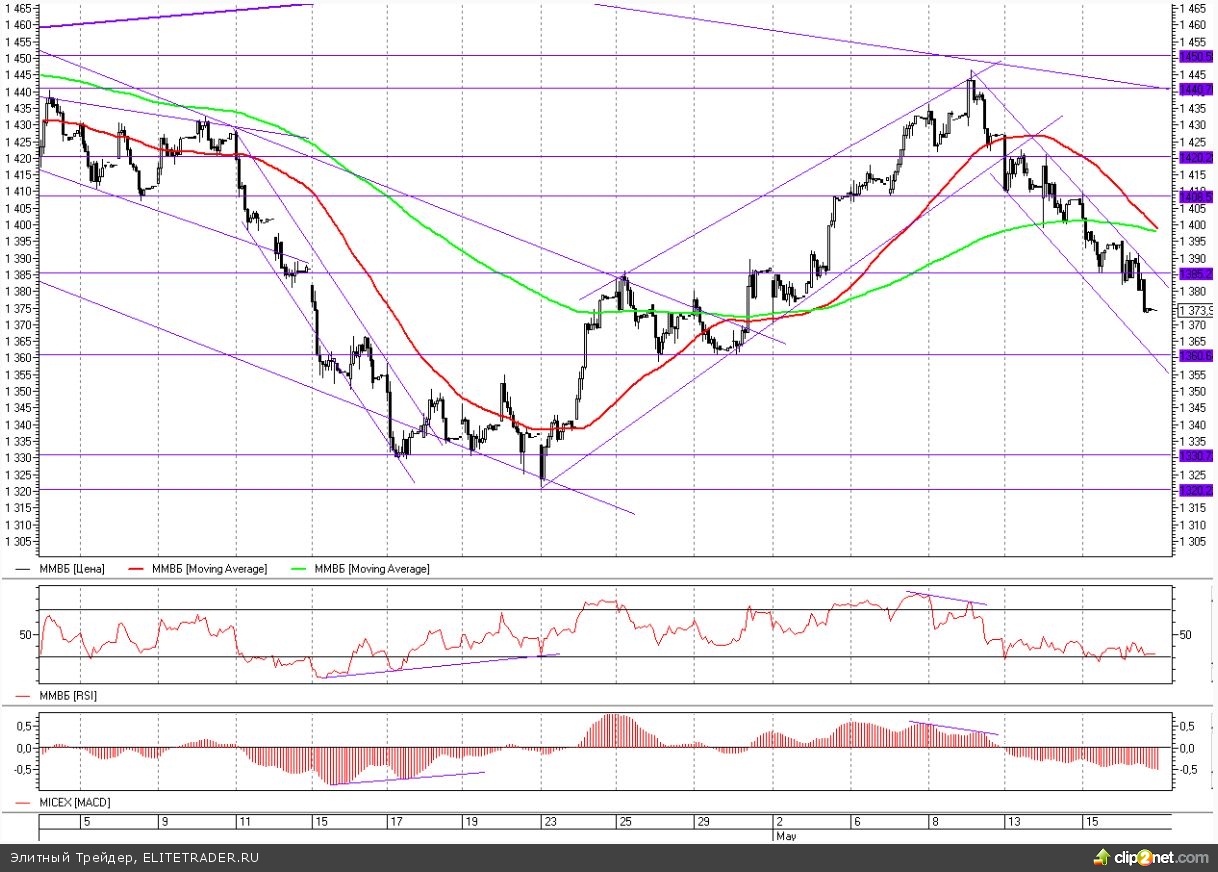Click the clip2net.com logo

[1151, 857]
